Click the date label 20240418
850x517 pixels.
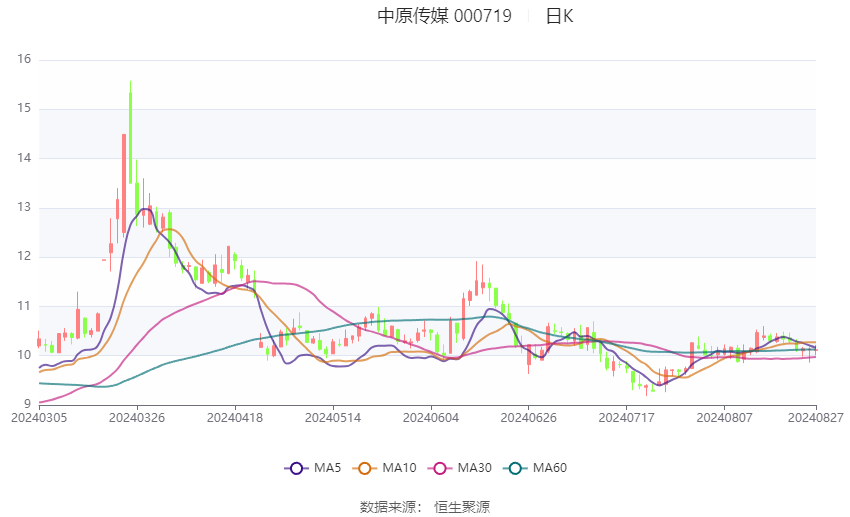pos(235,418)
